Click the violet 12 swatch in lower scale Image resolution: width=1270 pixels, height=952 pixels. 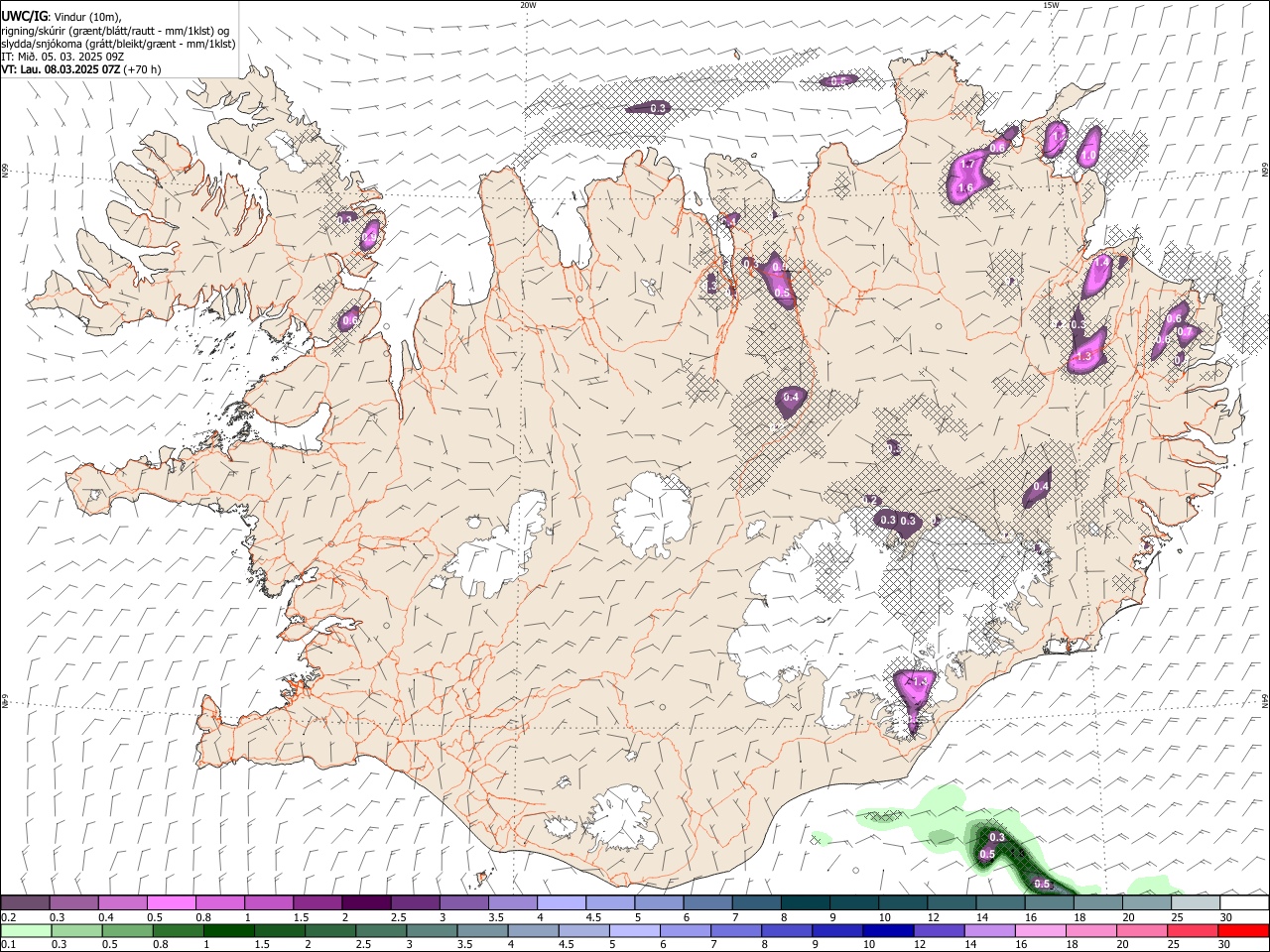(939, 931)
